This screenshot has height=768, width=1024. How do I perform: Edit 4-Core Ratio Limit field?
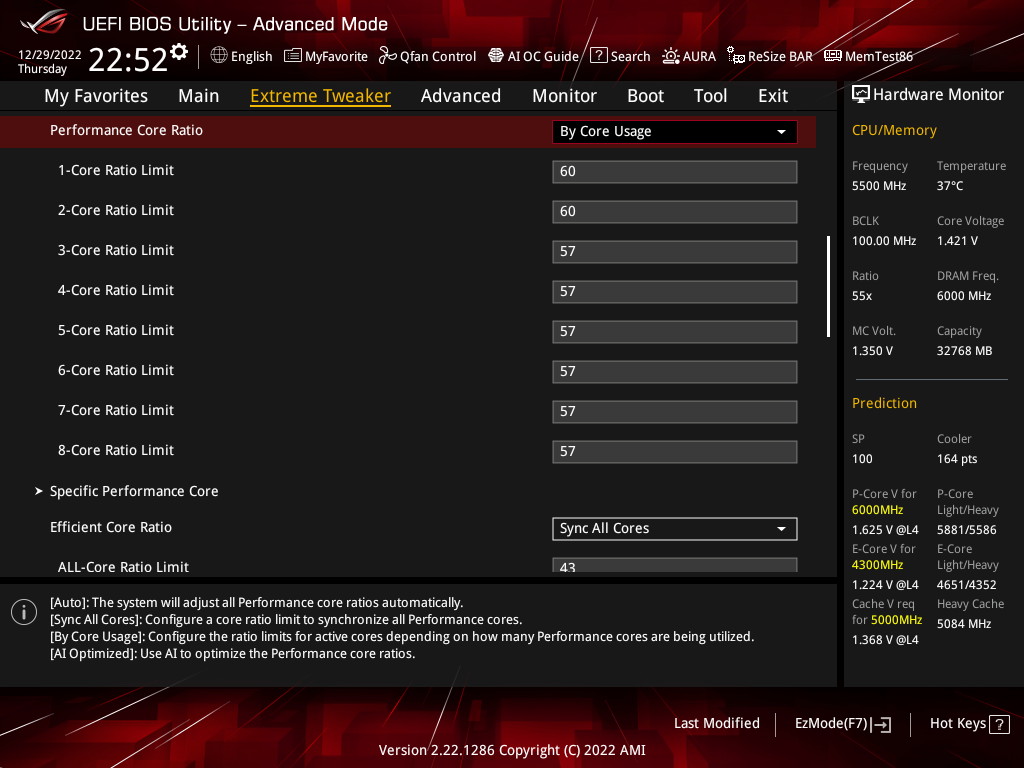674,291
